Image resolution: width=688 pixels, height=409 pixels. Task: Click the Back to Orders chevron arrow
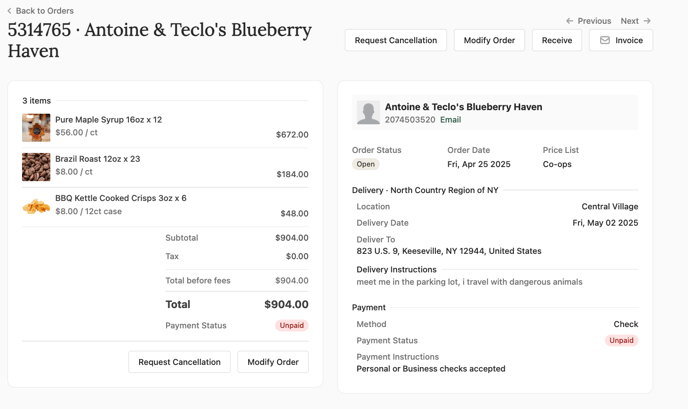[x=10, y=11]
